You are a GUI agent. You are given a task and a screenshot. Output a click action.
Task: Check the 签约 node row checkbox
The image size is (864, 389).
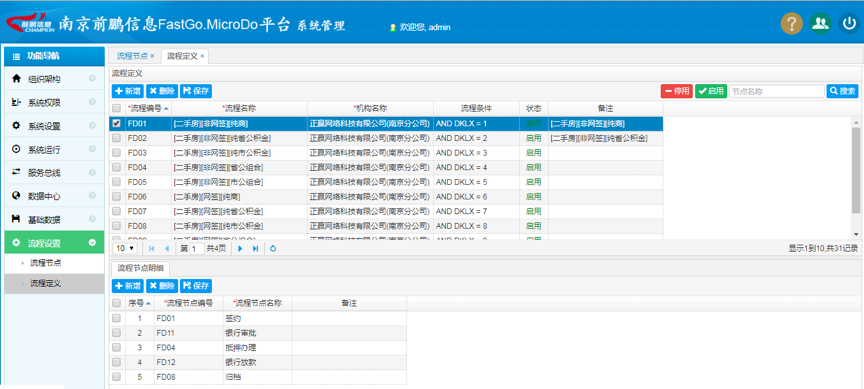(x=116, y=318)
